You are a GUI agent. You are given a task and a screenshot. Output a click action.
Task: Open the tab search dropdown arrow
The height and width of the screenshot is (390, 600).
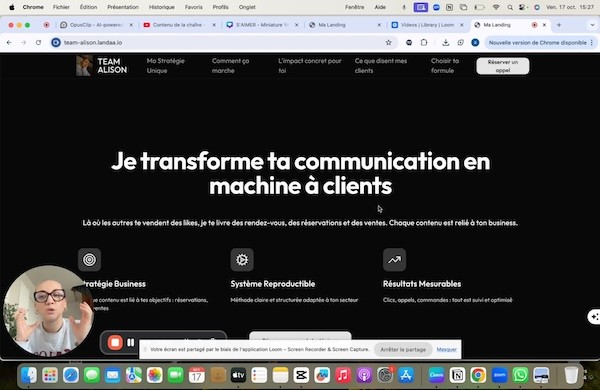pos(592,25)
